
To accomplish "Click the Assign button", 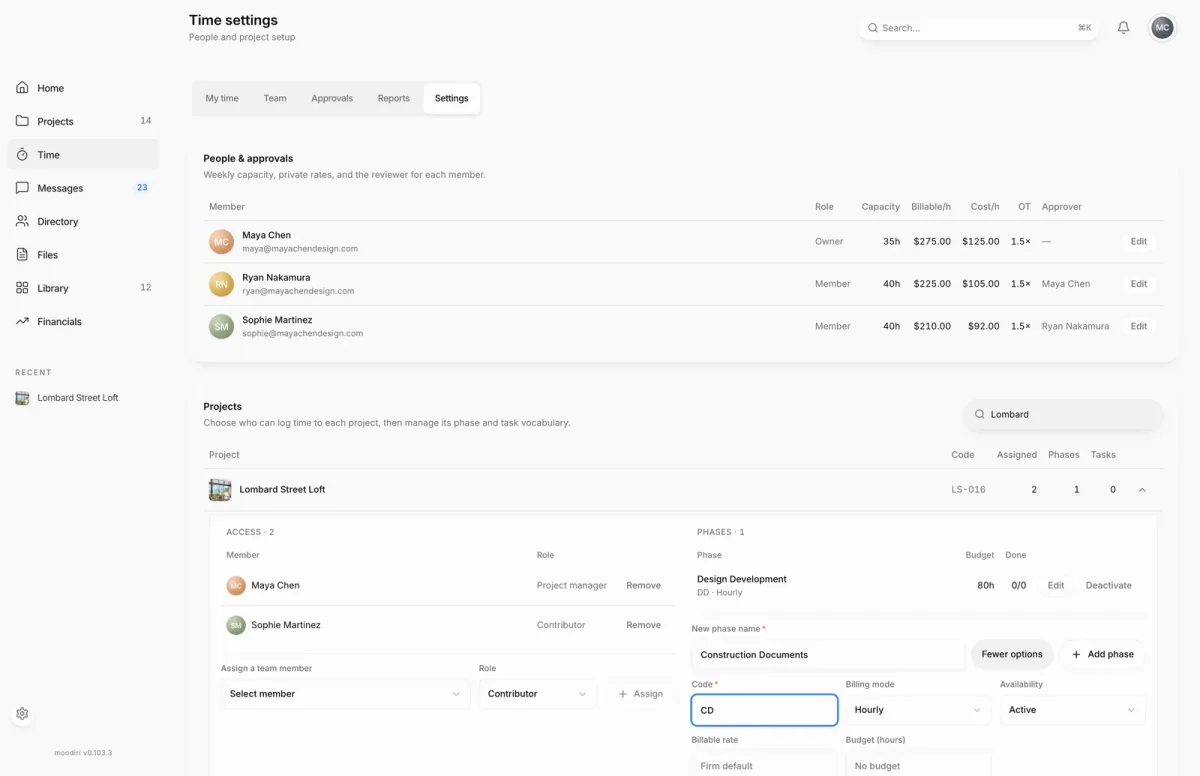I will pos(640,694).
